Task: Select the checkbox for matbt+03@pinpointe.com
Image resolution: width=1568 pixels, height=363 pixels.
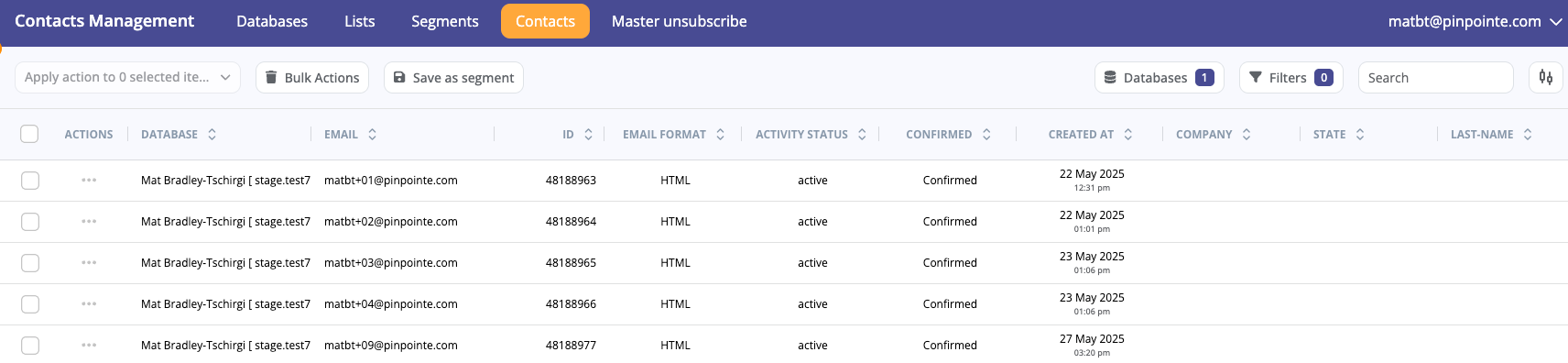Action: (x=30, y=263)
